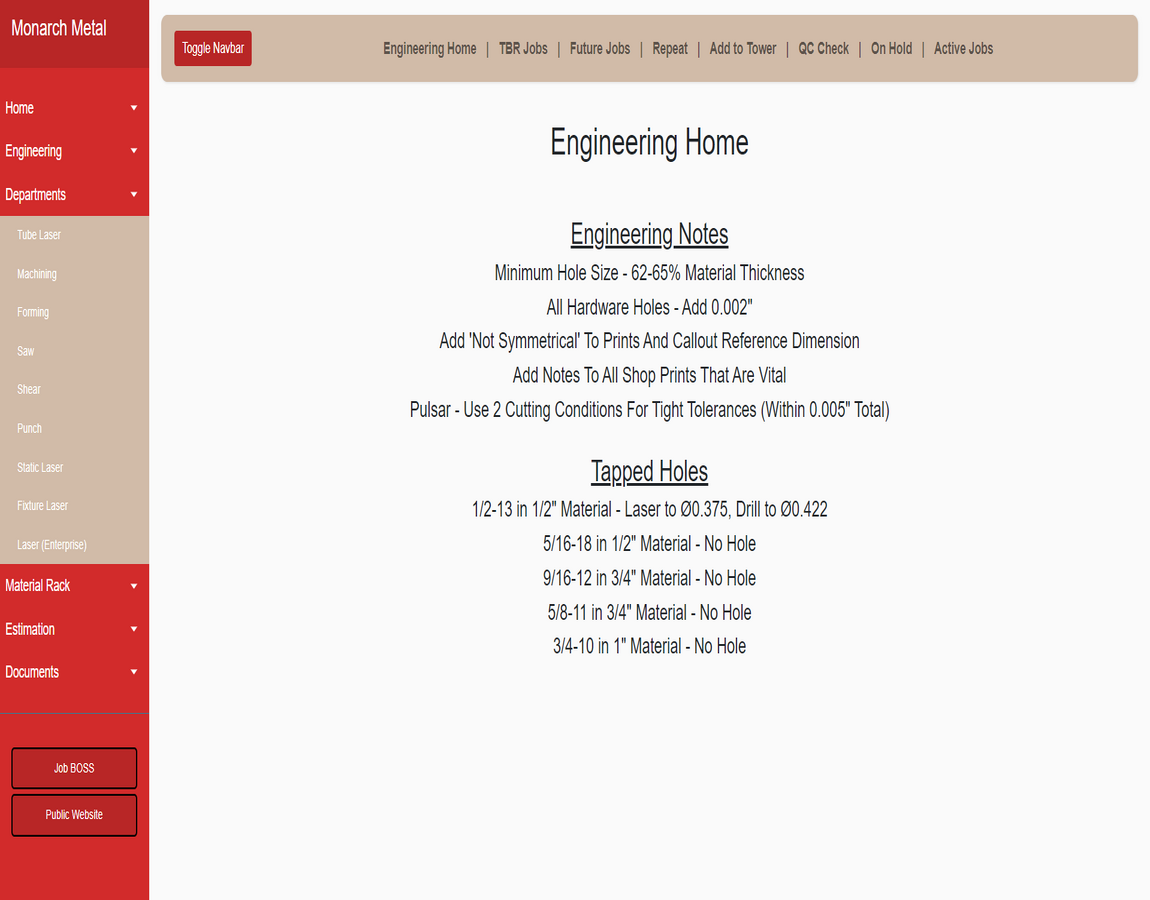This screenshot has width=1150, height=900.
Task: Expand the Documents sidebar menu
Action: pyautogui.click(x=73, y=672)
